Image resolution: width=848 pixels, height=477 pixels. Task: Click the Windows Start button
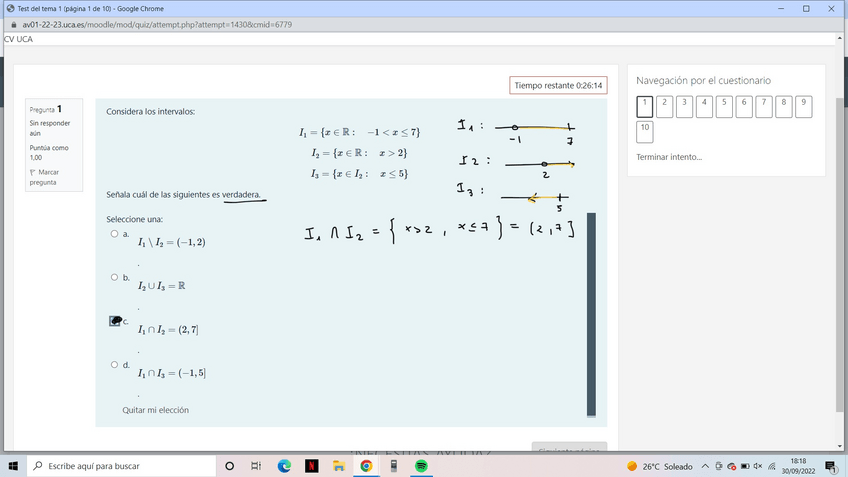pos(13,466)
